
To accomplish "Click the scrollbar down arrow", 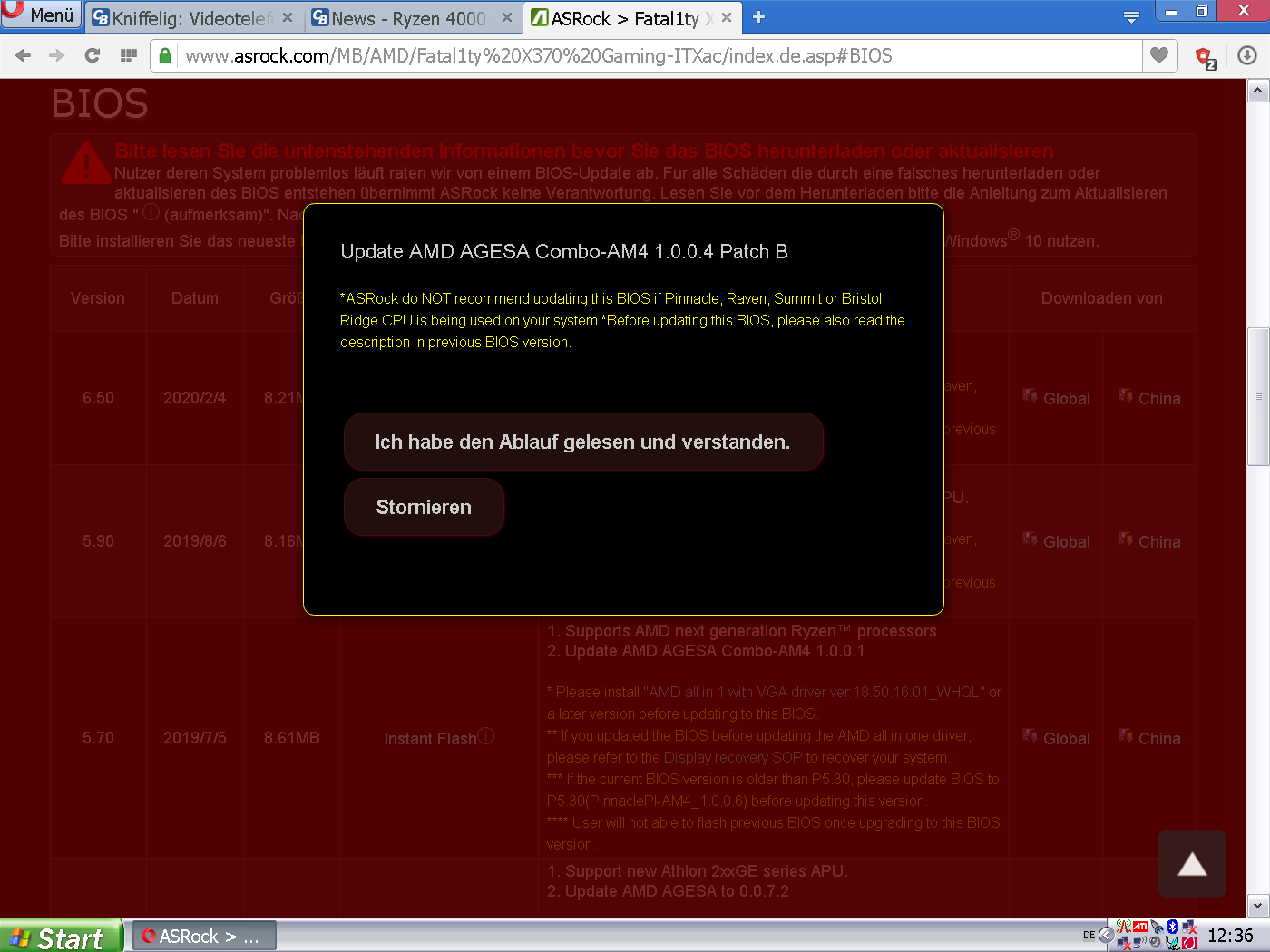I will (1258, 905).
